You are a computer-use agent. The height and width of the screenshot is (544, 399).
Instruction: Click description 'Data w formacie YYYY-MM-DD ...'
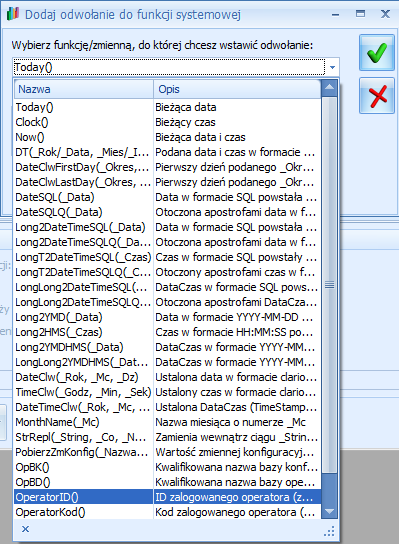pyautogui.click(x=234, y=317)
